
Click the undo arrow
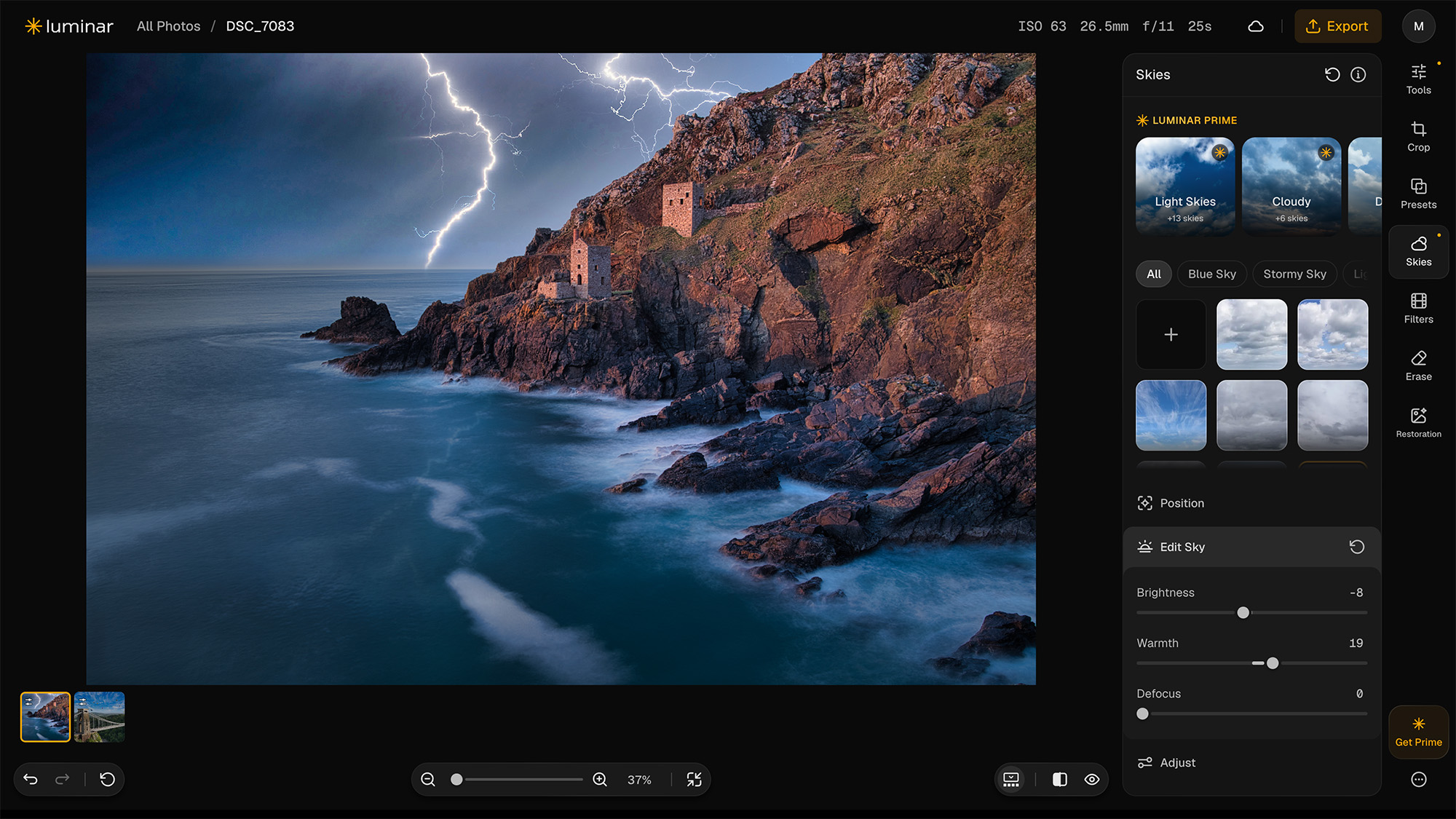pos(31,780)
